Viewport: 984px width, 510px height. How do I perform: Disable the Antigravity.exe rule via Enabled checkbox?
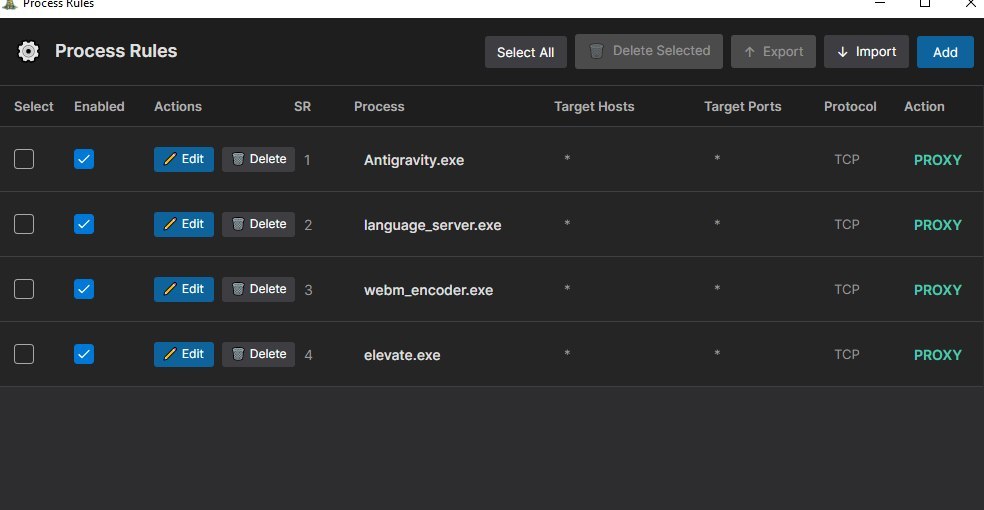pyautogui.click(x=84, y=159)
